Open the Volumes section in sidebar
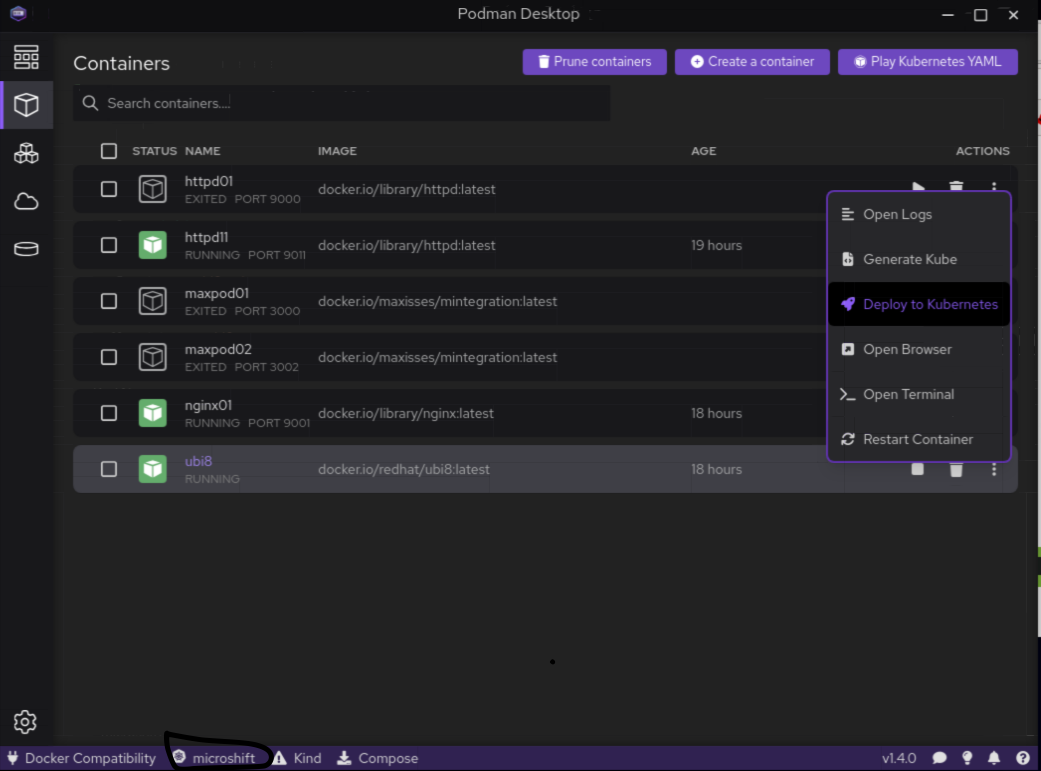Screen dimensions: 1041x771 pyautogui.click(x=26, y=250)
